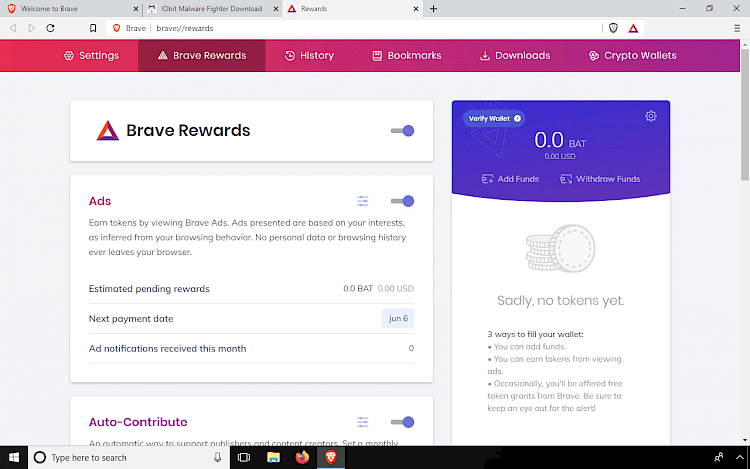Click the Ads section heading
Viewport: 750px width, 469px height.
[x=99, y=201]
